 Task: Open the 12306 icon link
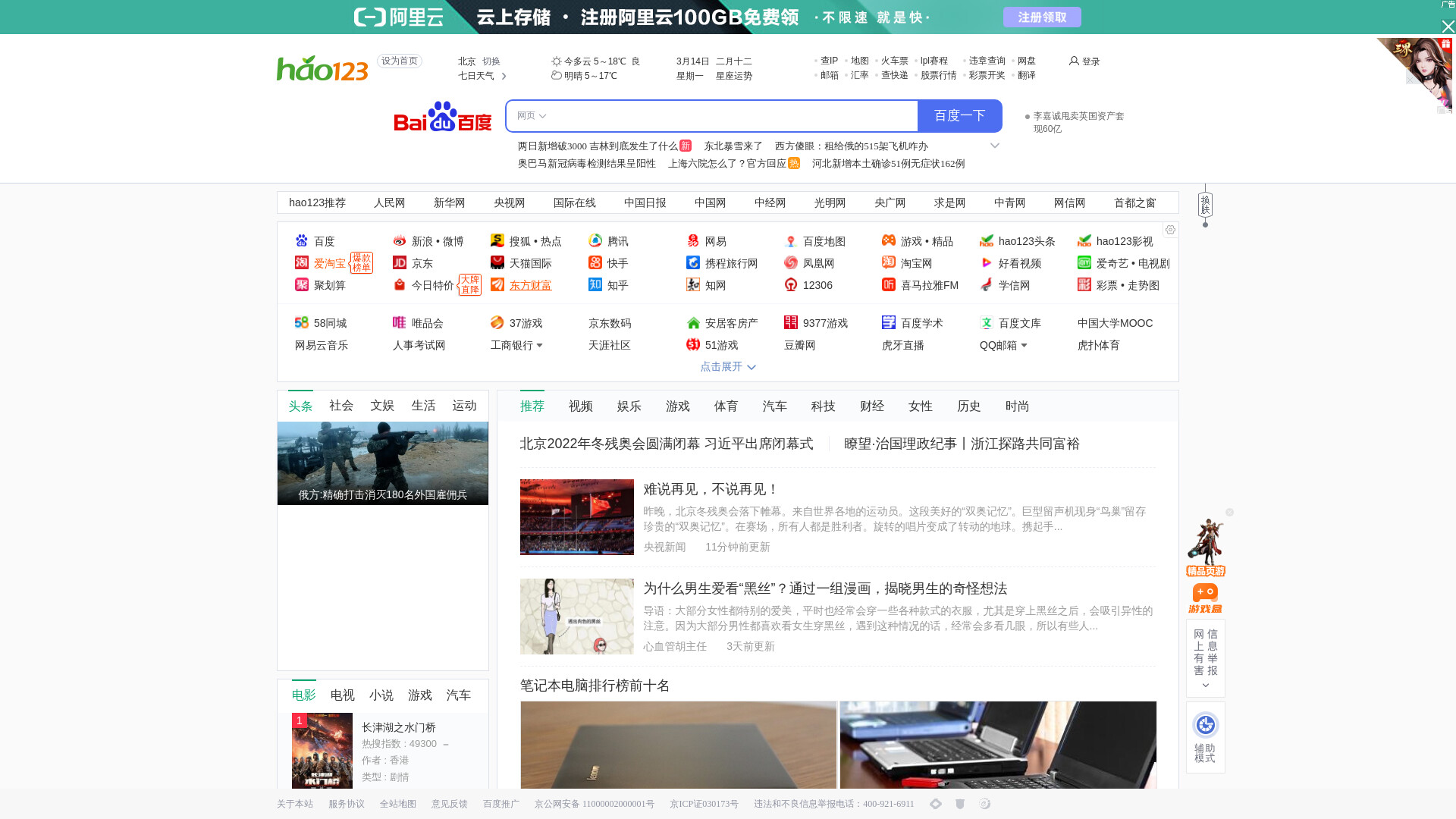tap(791, 284)
